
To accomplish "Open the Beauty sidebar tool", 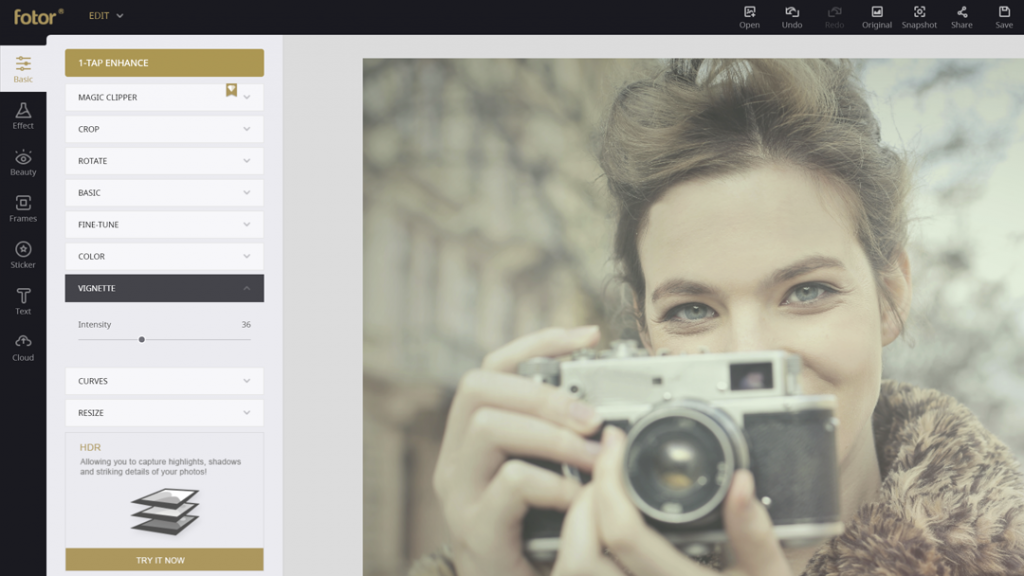I will click(x=23, y=162).
